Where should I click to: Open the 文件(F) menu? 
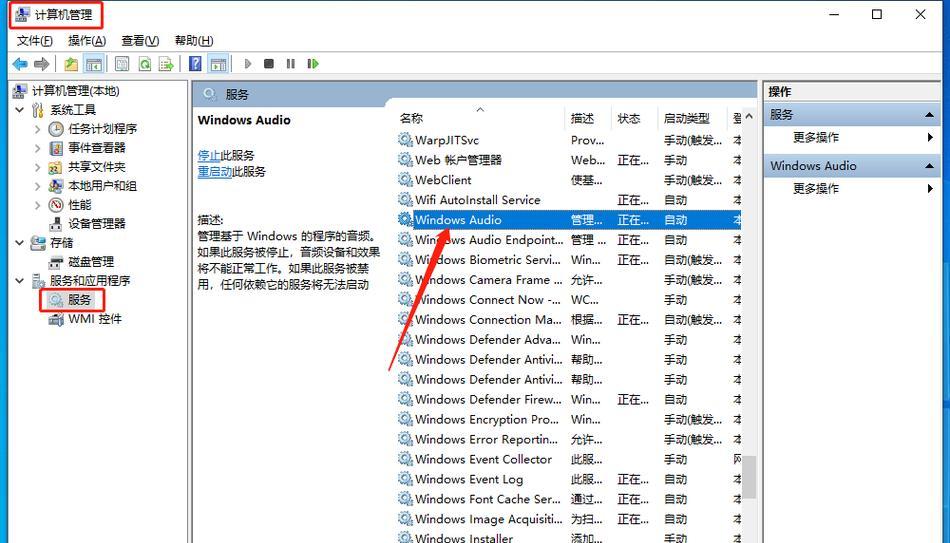coord(35,41)
